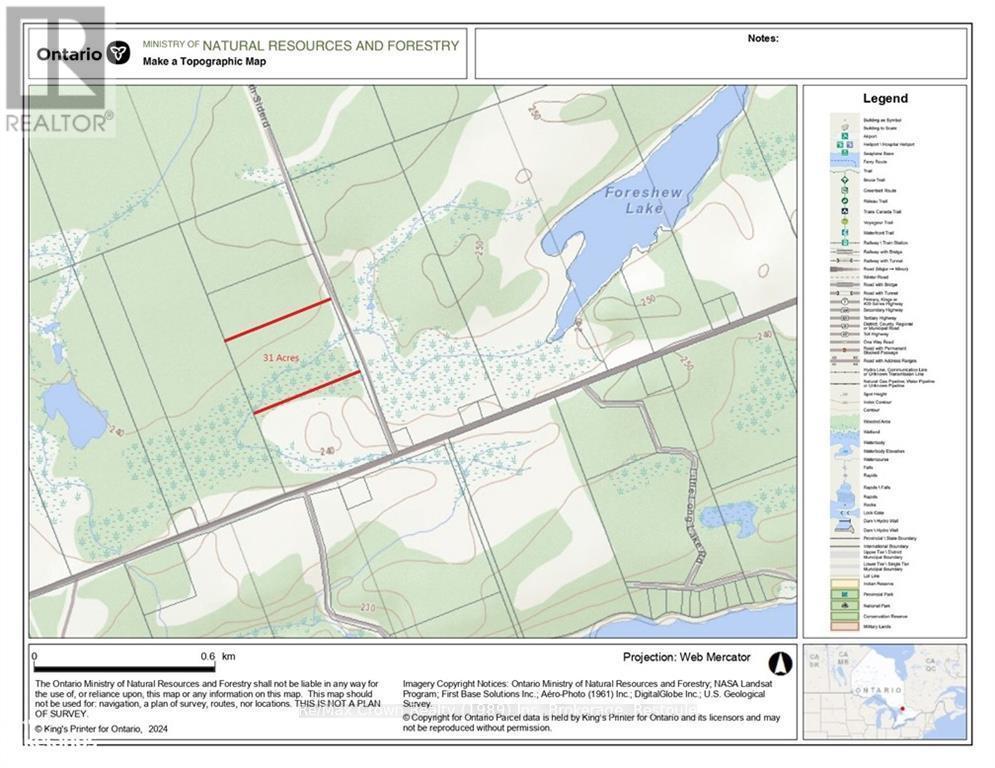This screenshot has width=995, height=768.
Task: Click the Military Lands legend swatch
Action: [x=844, y=626]
